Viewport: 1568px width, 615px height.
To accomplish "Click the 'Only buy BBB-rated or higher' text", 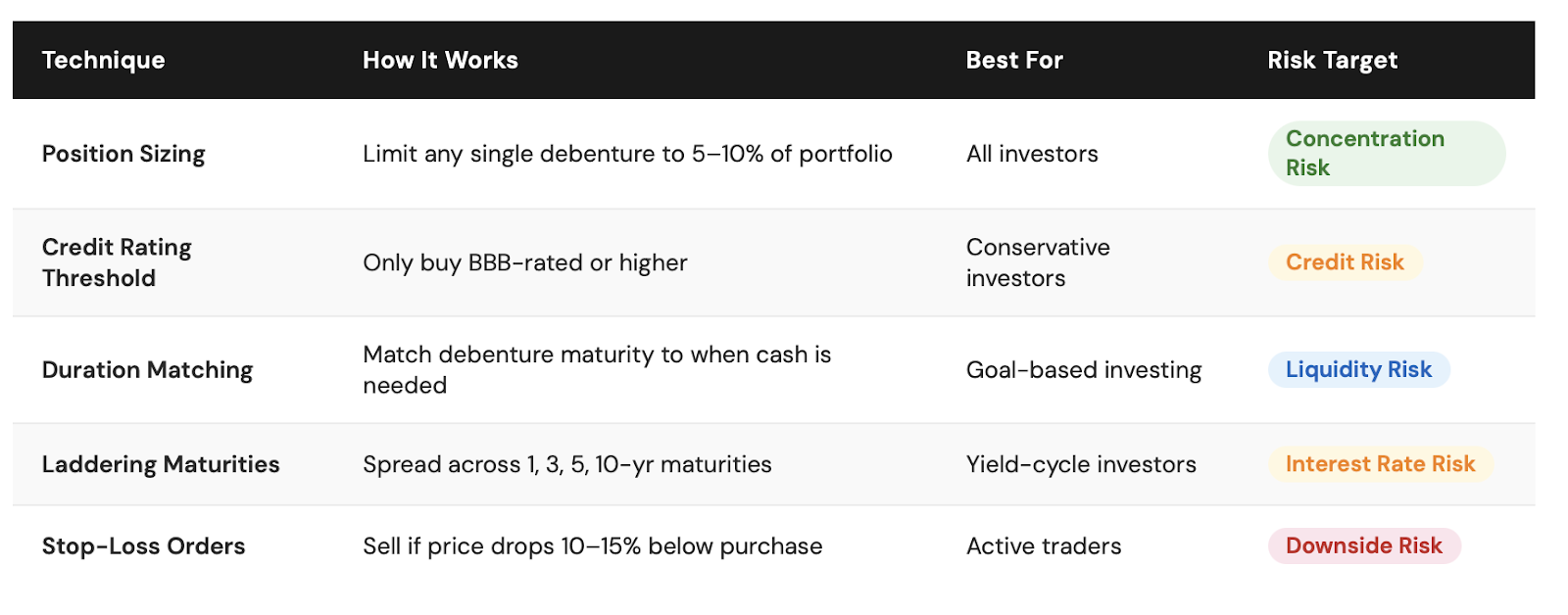I will point(525,262).
